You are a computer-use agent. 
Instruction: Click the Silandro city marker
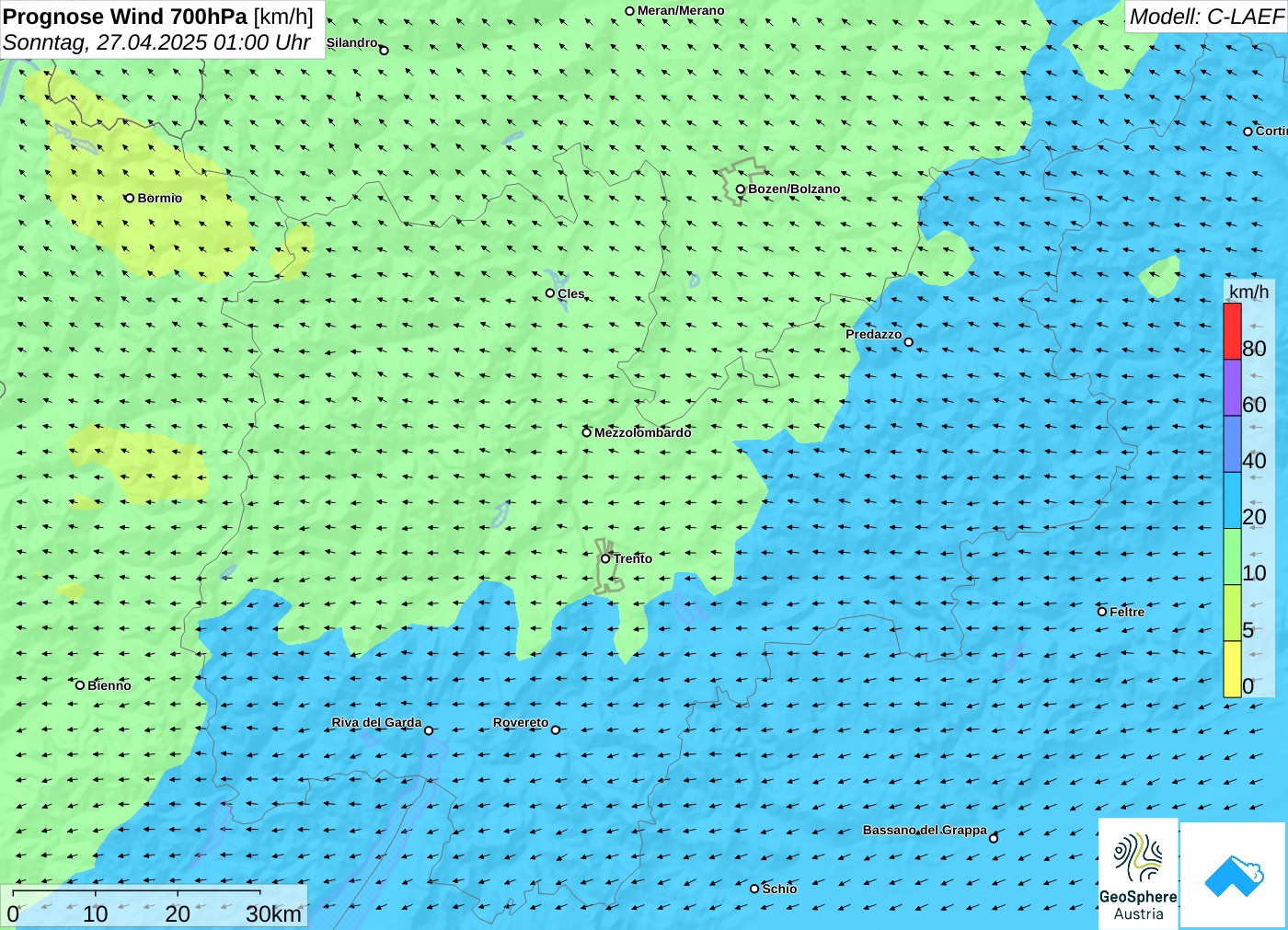385,51
